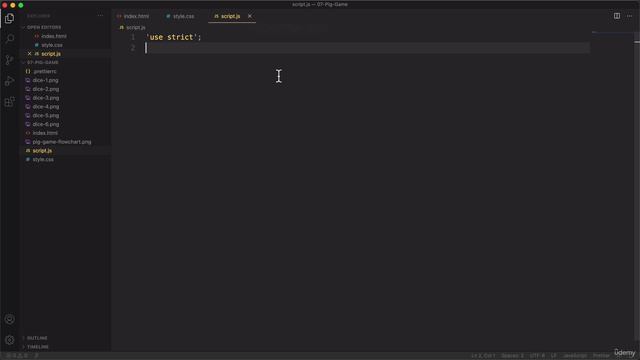The image size is (640, 360).
Task: Open editor More Actions ellipsis menu
Action: pos(629,16)
